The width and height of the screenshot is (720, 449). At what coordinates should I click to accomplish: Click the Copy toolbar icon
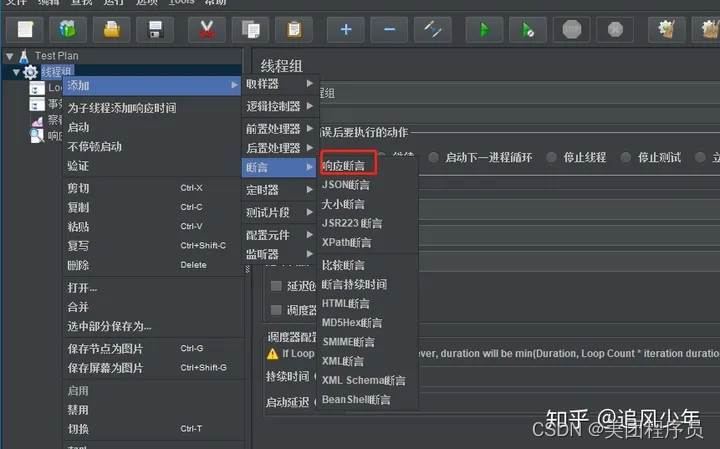[250, 30]
